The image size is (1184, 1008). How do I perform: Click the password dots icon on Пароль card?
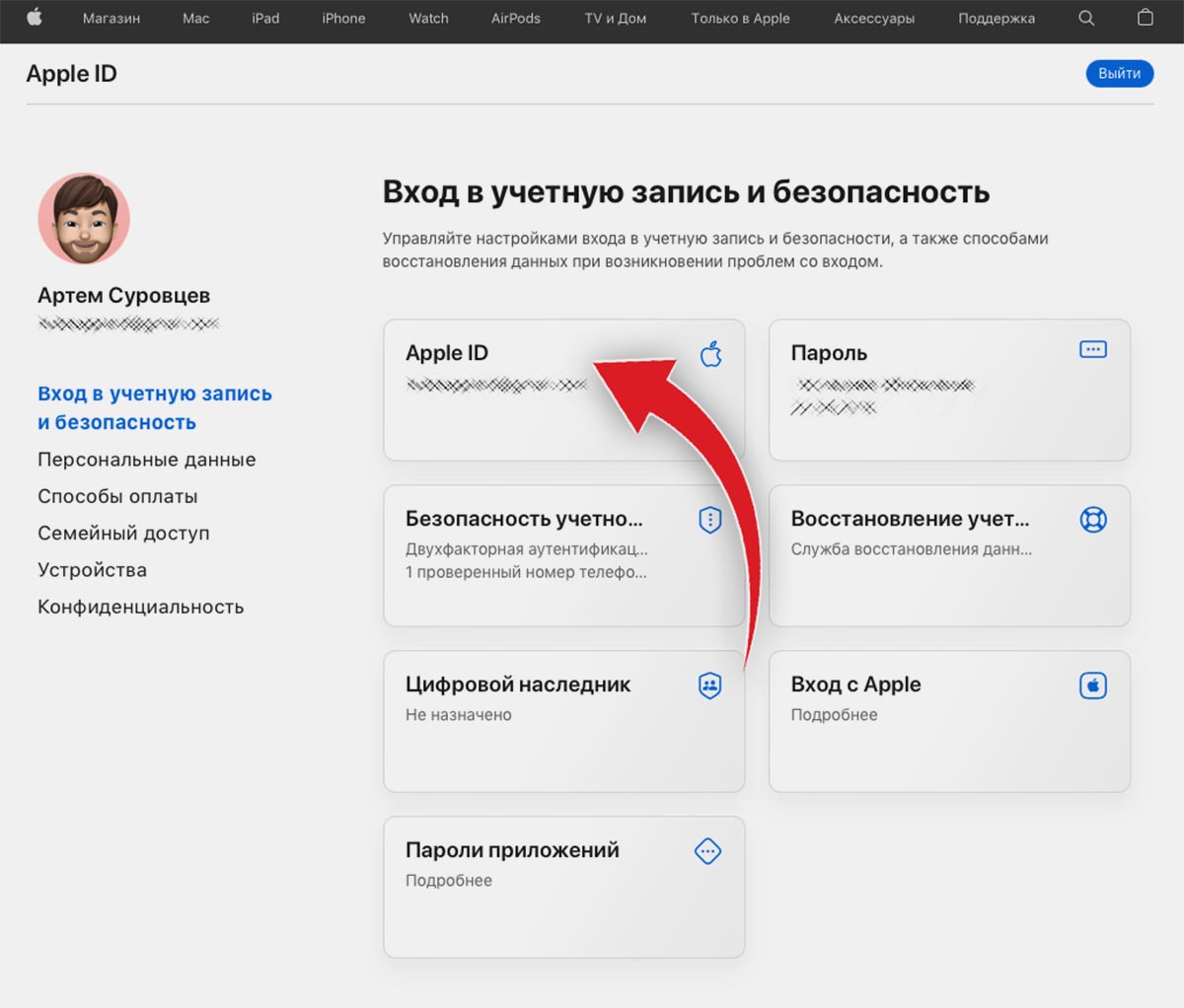(x=1093, y=350)
